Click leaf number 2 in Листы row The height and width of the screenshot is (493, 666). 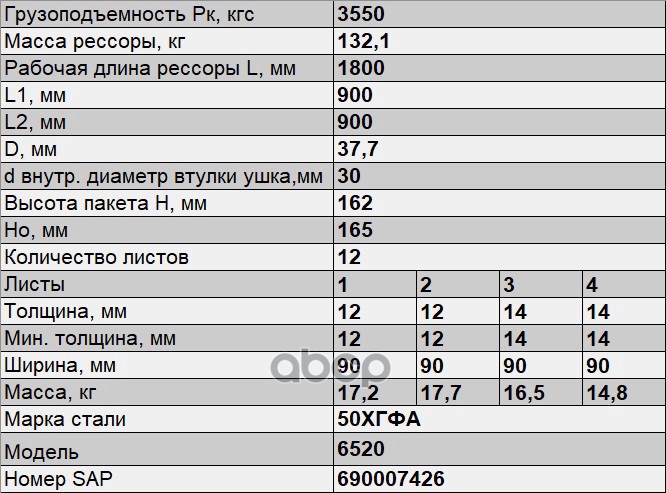click(x=426, y=285)
